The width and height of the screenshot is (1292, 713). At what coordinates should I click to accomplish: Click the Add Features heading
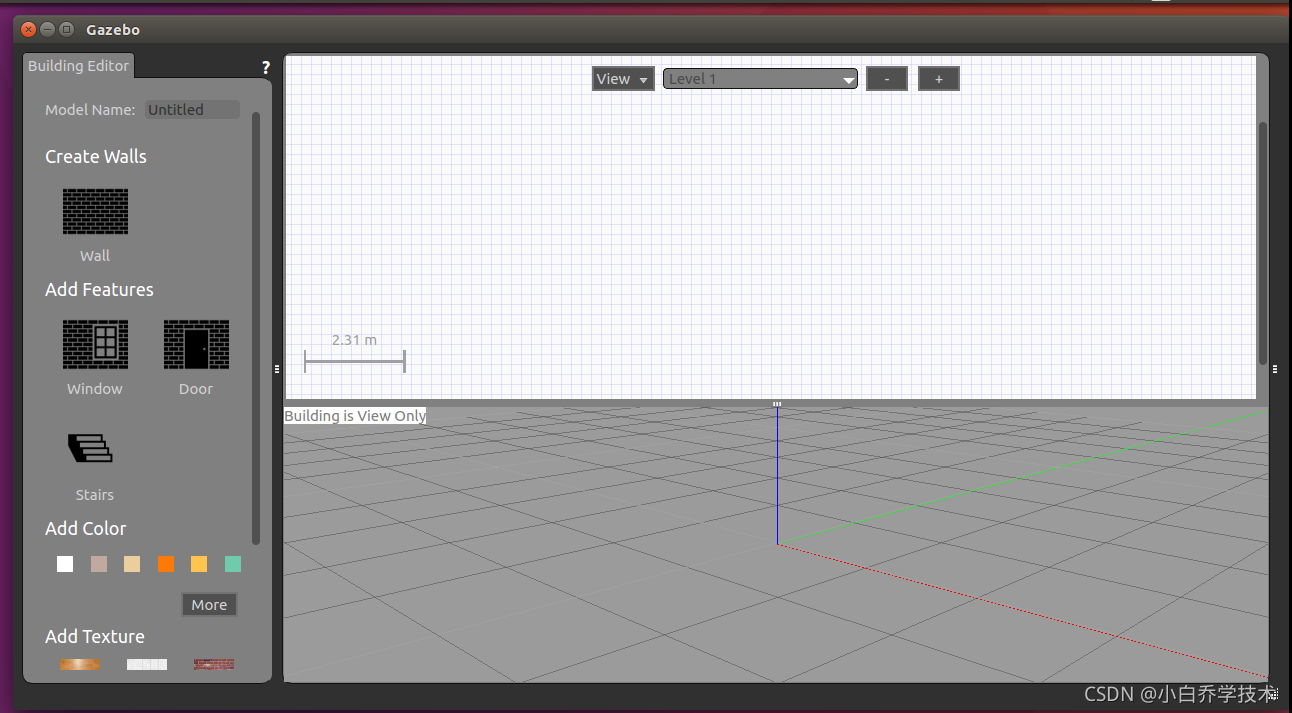point(99,290)
